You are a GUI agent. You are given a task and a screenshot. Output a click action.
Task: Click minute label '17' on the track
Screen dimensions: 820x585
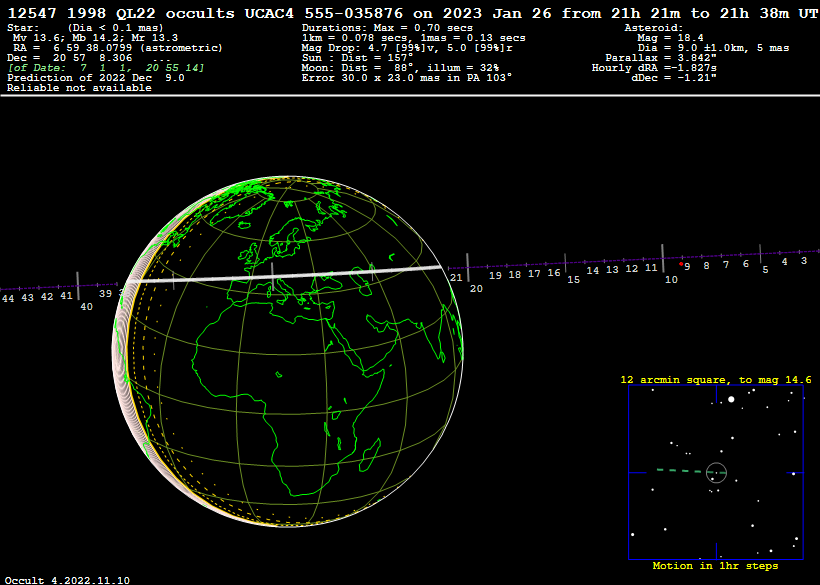(534, 274)
